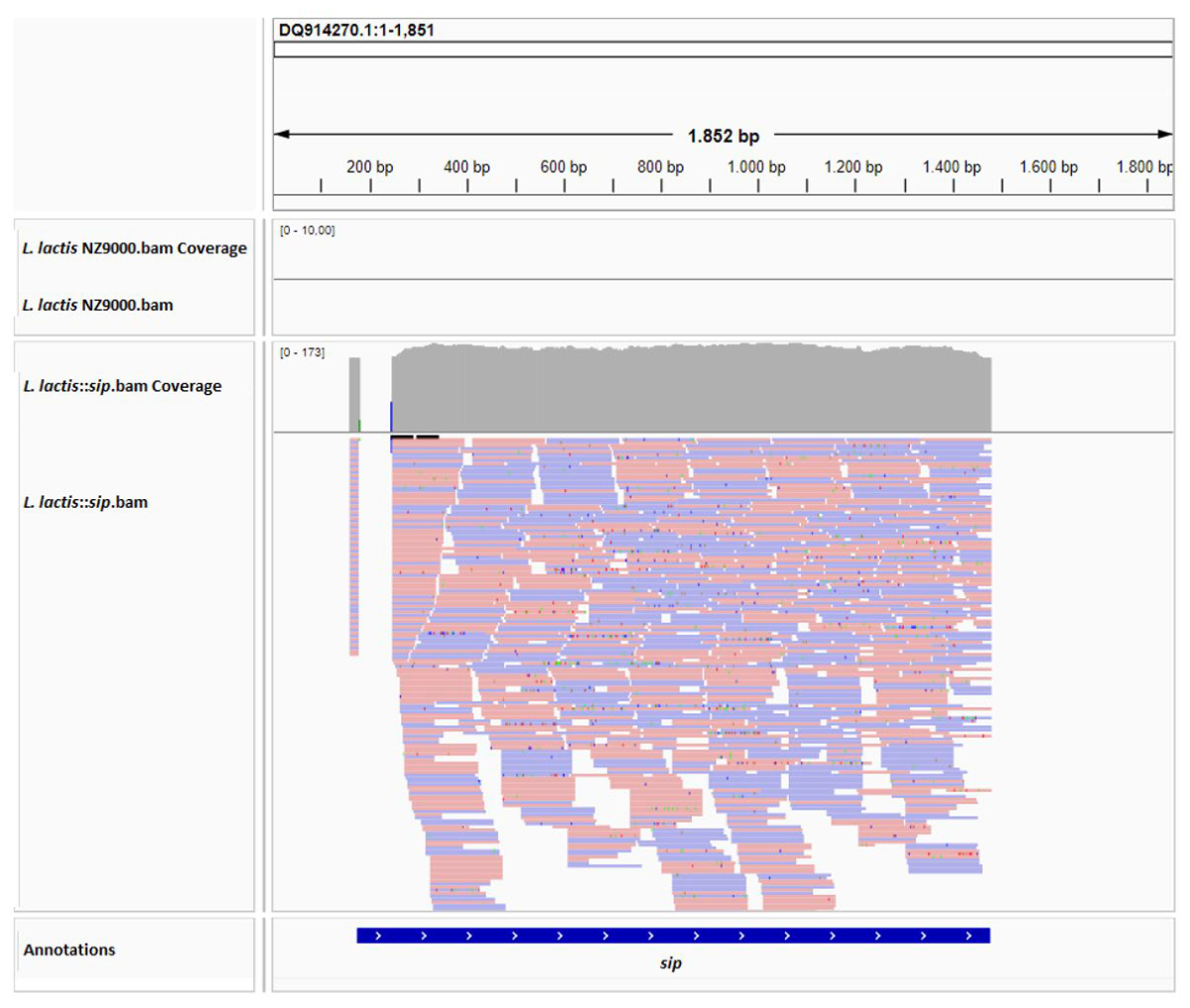Screen dimensions: 1190x1008
Task: Click the 1.000 bp ruler tick label
Action: click(x=756, y=167)
